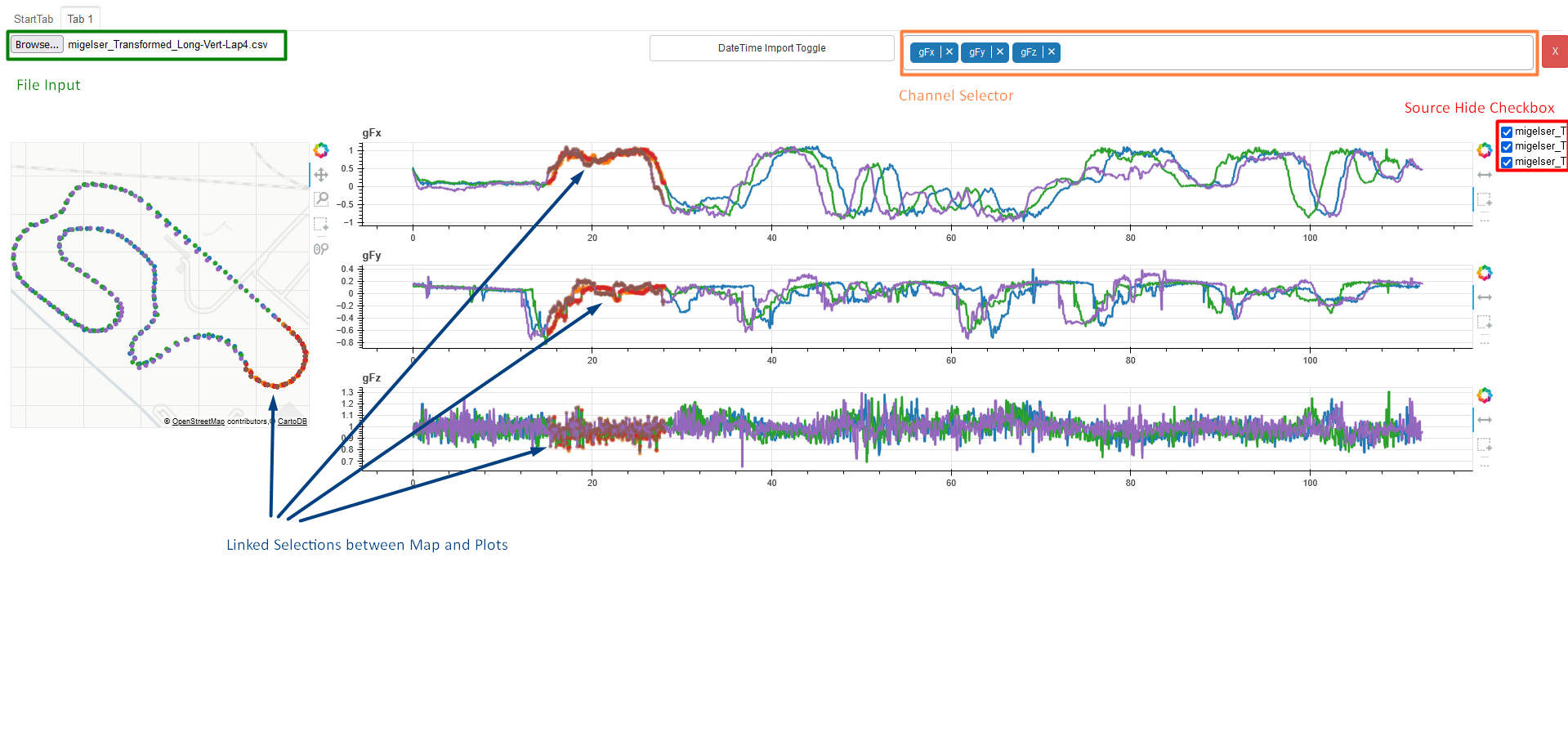
Task: Click the gFz tag label in channel selector
Action: click(1029, 52)
